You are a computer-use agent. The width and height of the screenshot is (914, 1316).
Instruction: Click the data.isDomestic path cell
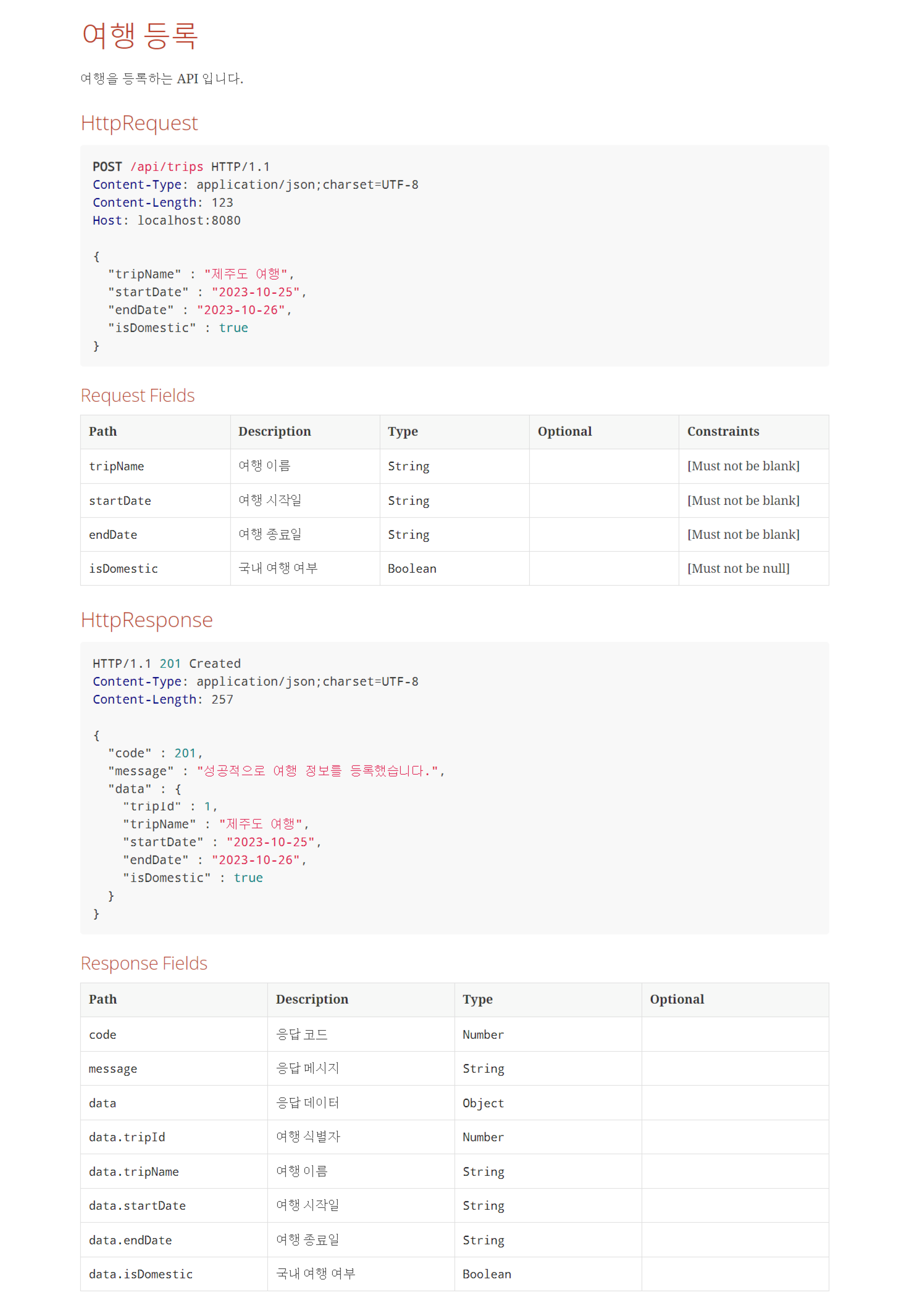pyautogui.click(x=174, y=1274)
